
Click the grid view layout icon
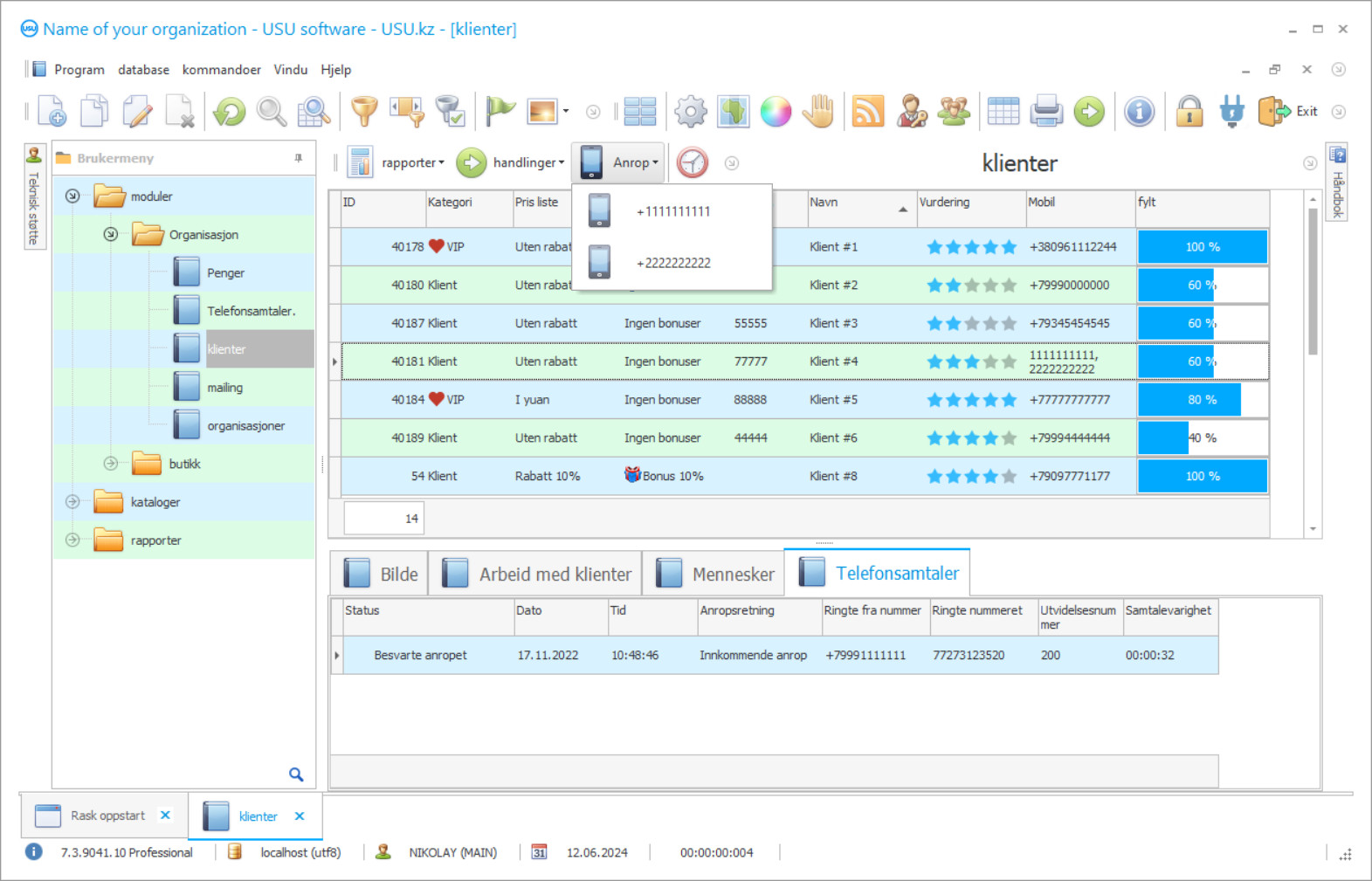(640, 112)
